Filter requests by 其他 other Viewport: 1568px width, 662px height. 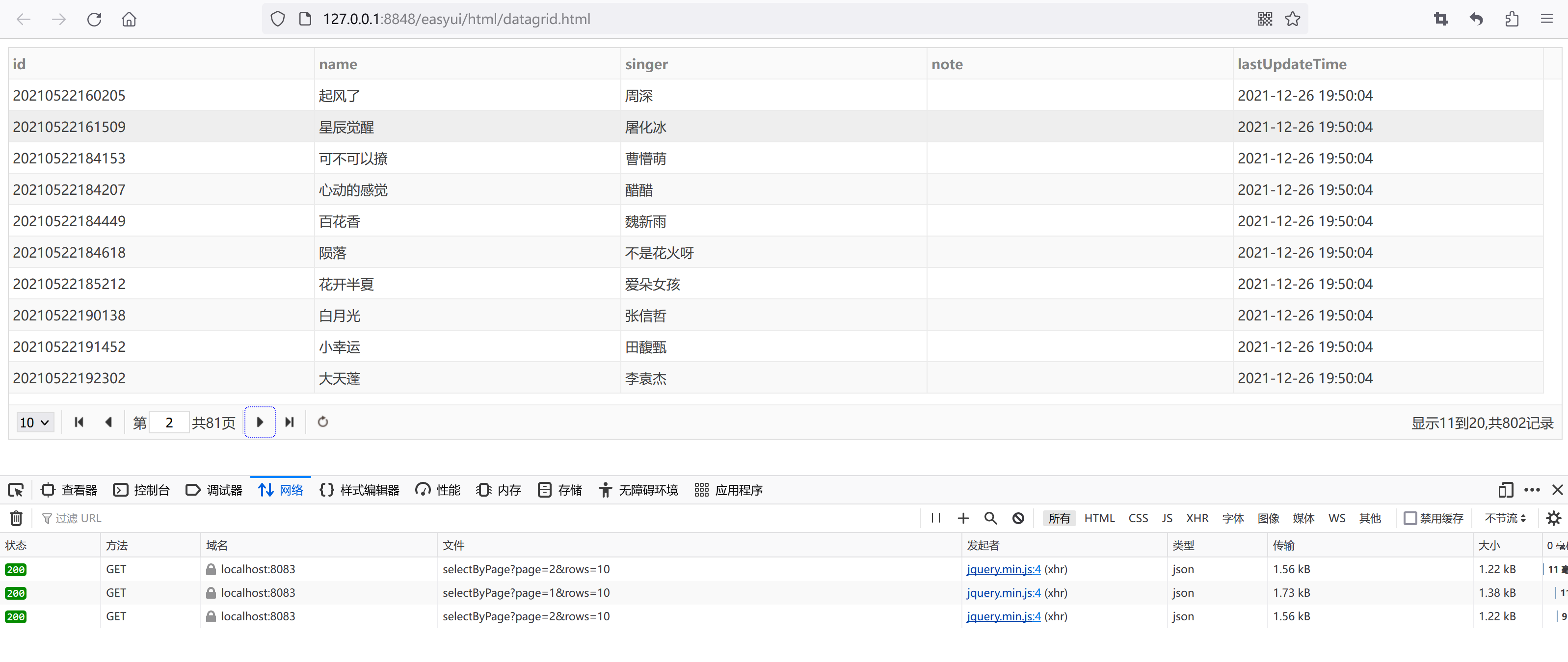(x=1370, y=518)
